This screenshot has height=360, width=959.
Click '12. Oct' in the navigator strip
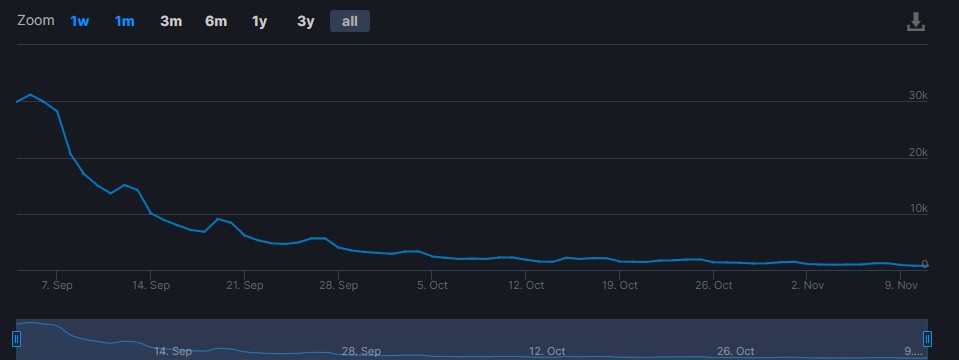click(x=547, y=351)
